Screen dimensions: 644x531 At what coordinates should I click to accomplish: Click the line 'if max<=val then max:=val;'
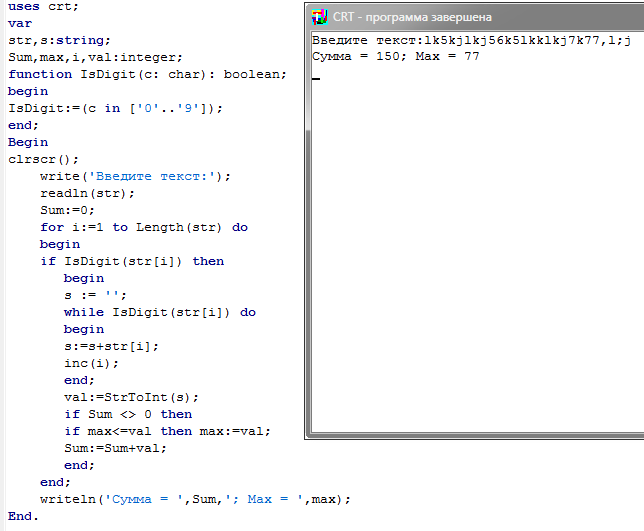[167, 432]
